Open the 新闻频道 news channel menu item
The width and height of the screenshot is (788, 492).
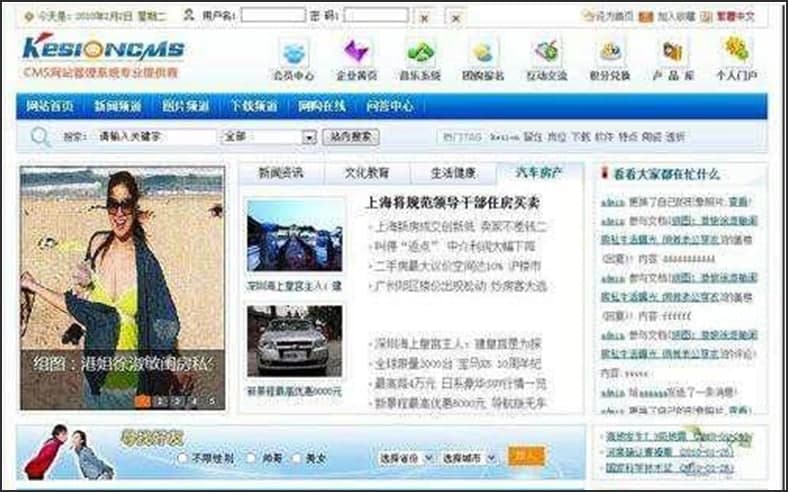[118, 107]
